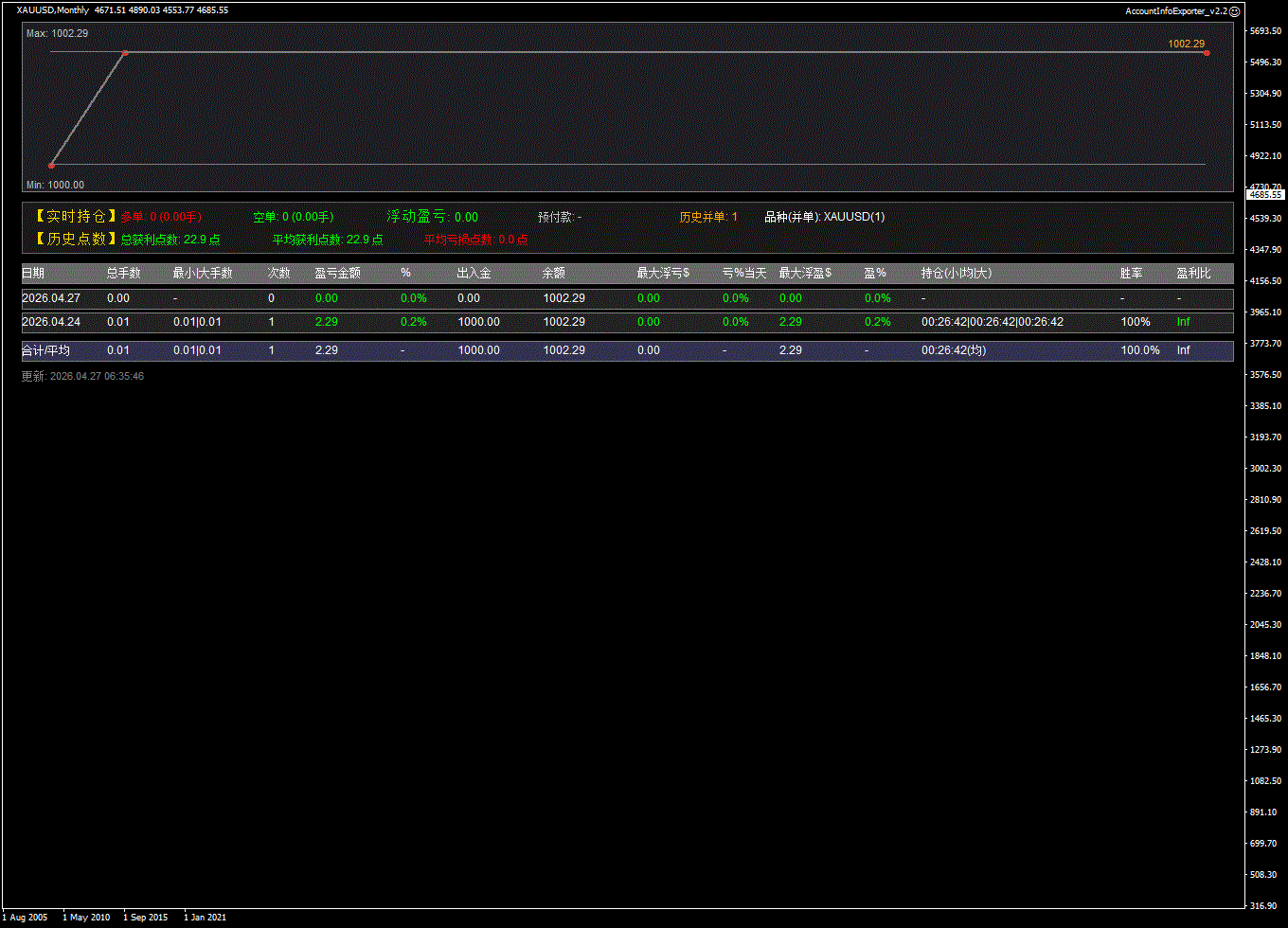Click the 3002.70 price scale level
The height and width of the screenshot is (928, 1288).
click(1265, 469)
